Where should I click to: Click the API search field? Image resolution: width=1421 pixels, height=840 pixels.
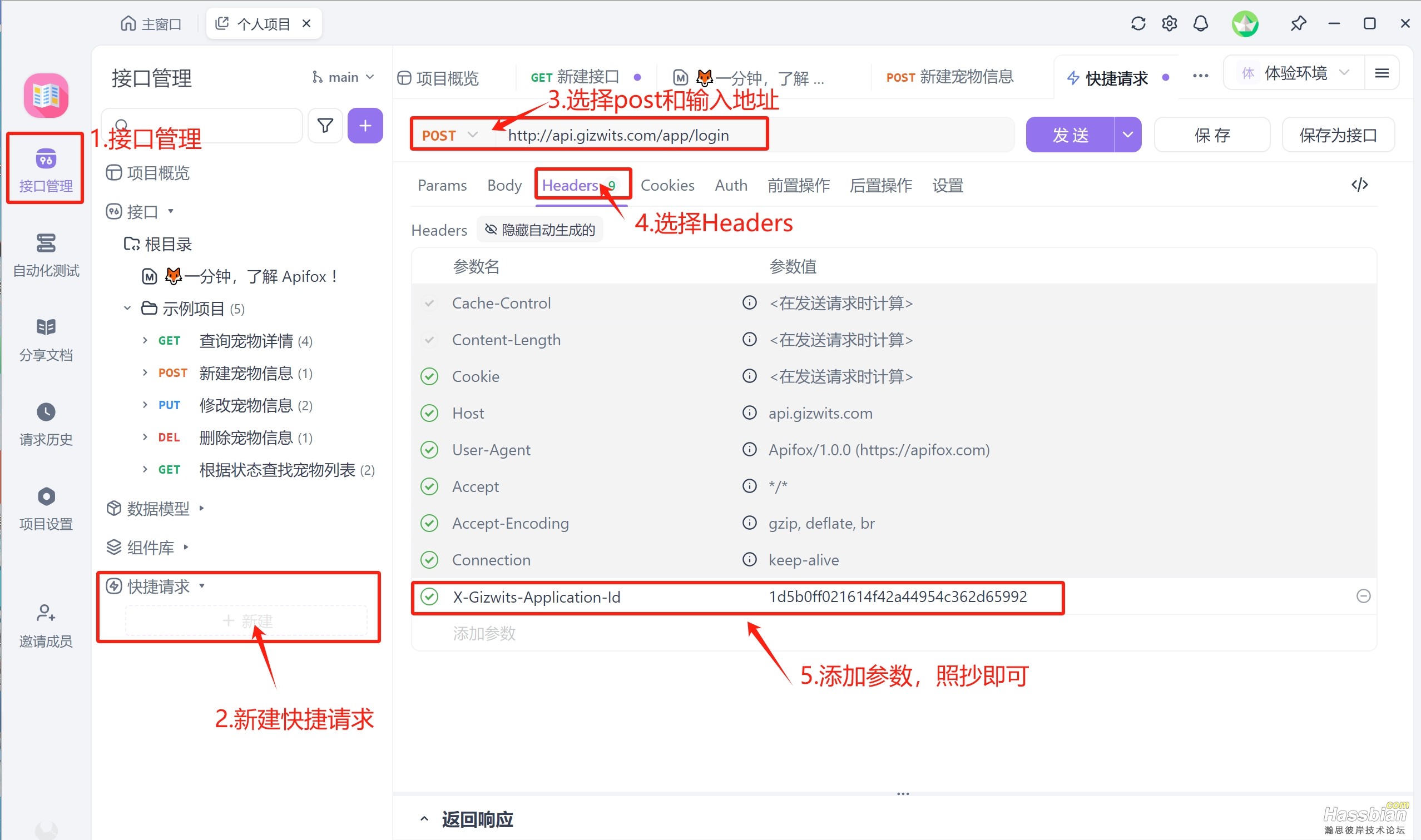[x=201, y=125]
